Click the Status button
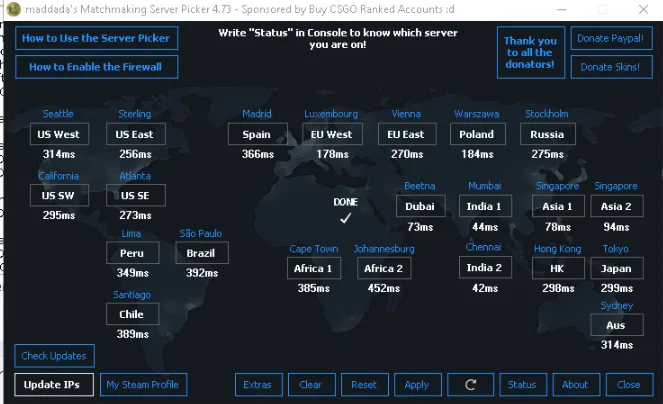Viewport: 663px width, 404px height. (x=522, y=384)
